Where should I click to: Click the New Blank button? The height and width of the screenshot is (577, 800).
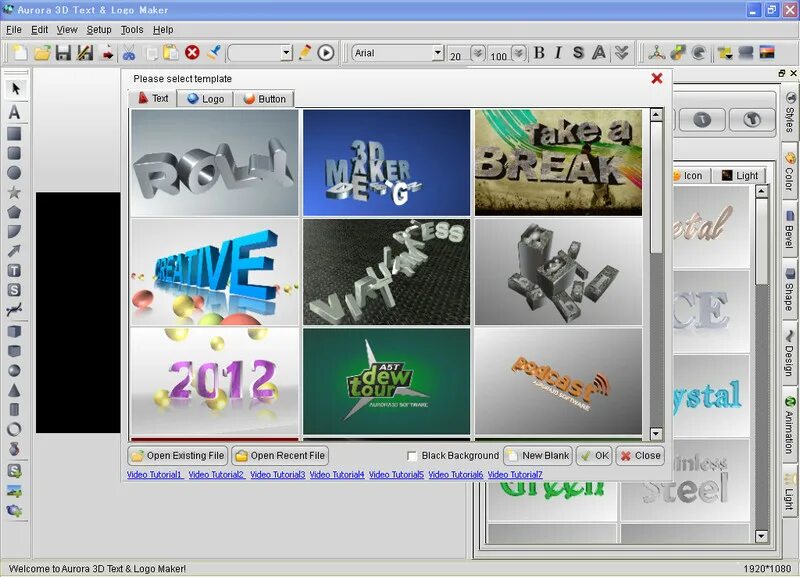coord(538,456)
